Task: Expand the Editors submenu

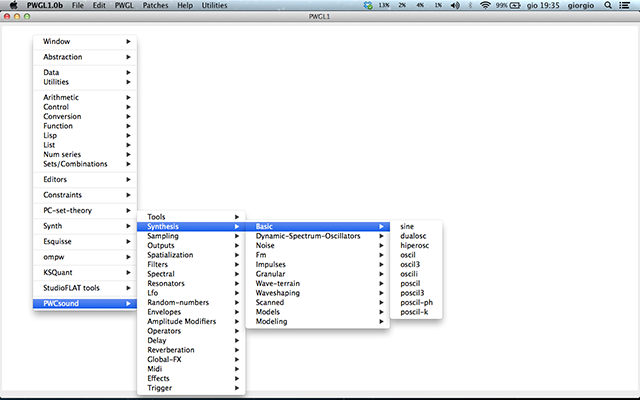Action: click(85, 179)
